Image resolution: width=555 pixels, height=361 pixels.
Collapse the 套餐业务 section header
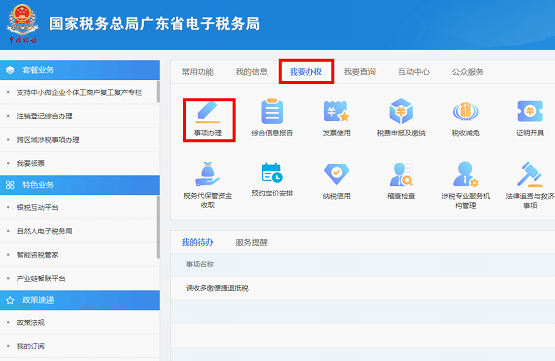(x=80, y=70)
